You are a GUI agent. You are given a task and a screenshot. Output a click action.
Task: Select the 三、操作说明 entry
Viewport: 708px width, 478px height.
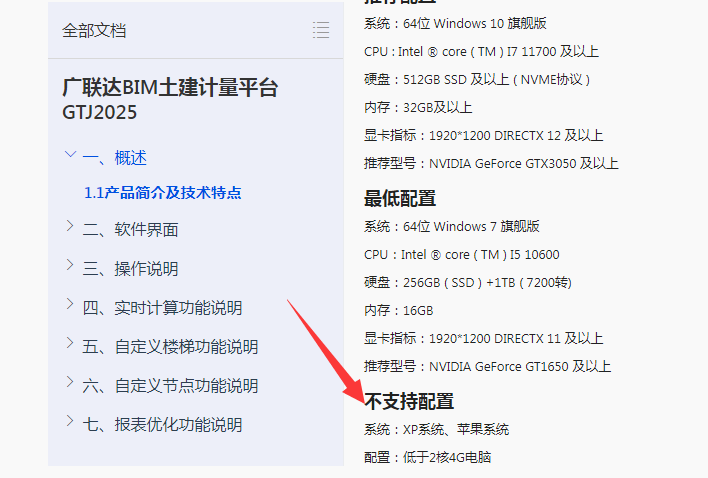(x=130, y=269)
